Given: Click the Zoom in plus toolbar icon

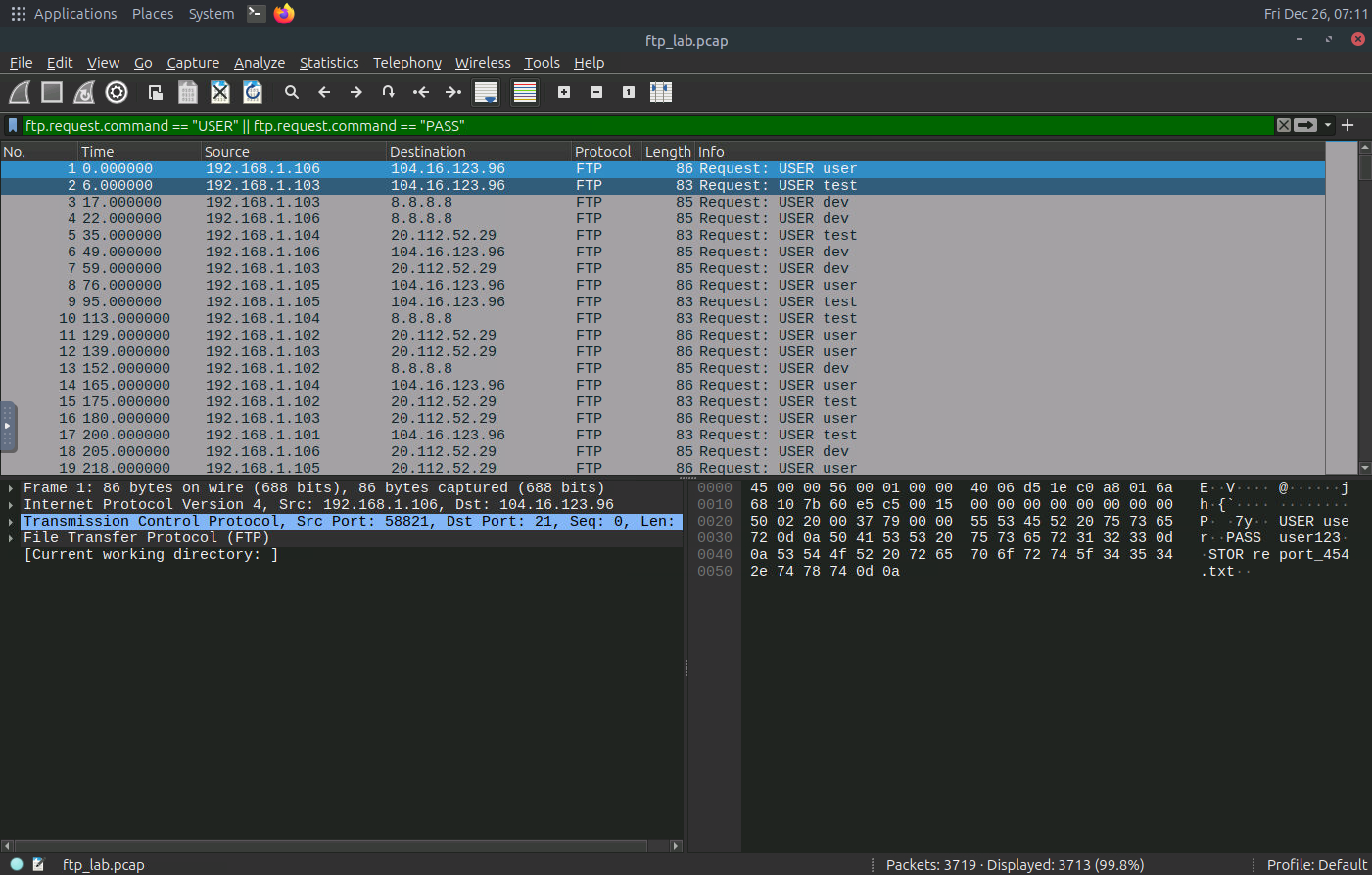Looking at the screenshot, I should [564, 92].
